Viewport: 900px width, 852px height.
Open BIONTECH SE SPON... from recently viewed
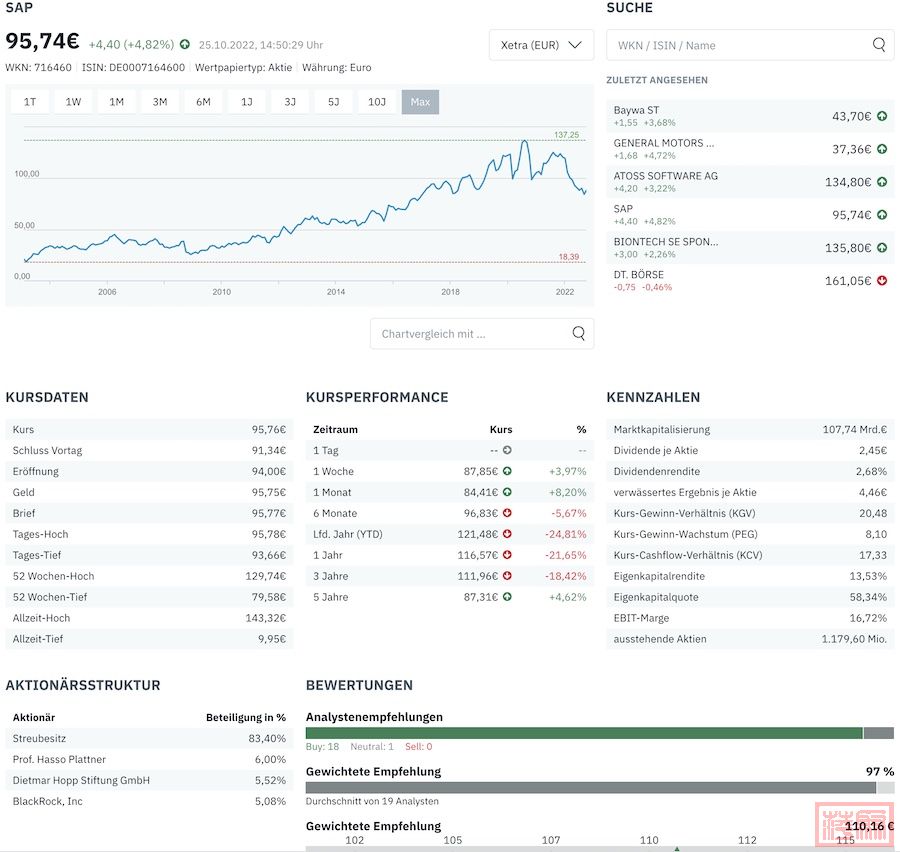(x=750, y=248)
